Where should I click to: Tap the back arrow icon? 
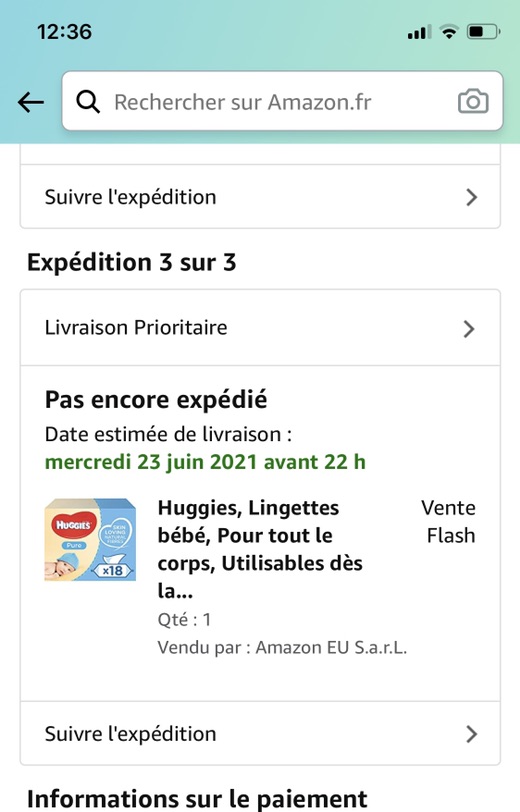[x=31, y=103]
